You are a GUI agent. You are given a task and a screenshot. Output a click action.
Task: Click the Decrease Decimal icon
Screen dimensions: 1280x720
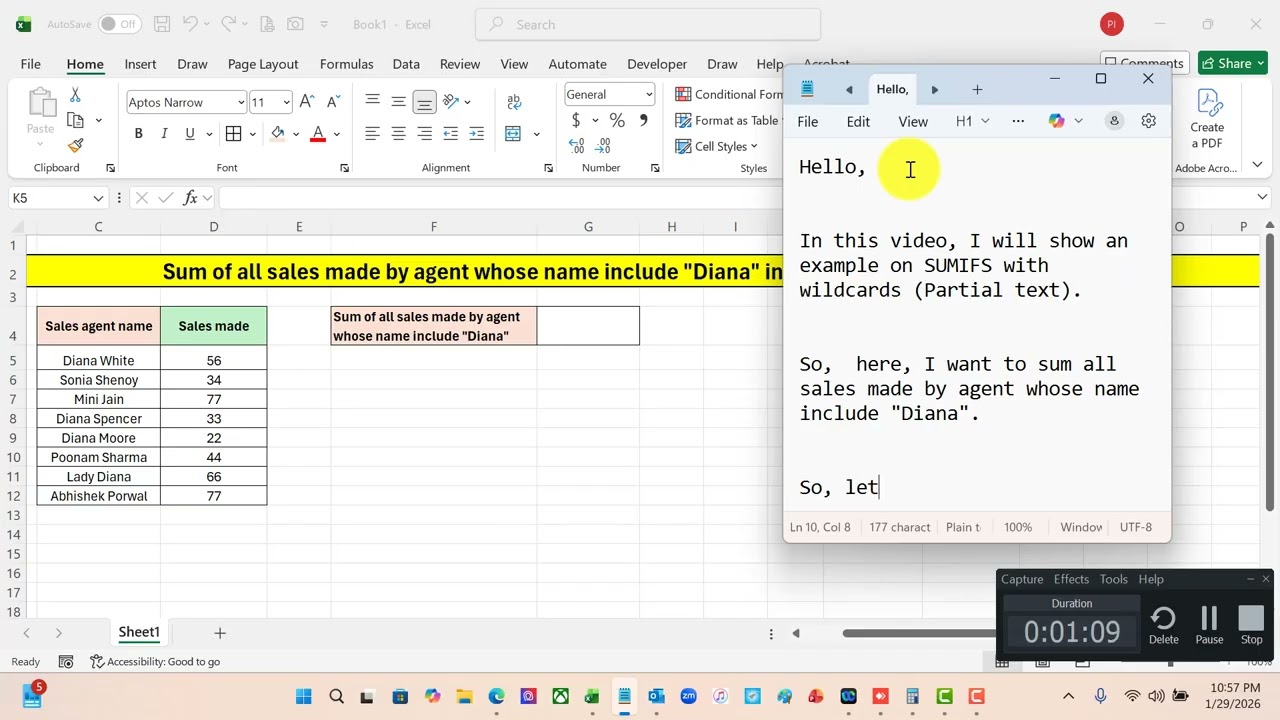click(x=603, y=146)
